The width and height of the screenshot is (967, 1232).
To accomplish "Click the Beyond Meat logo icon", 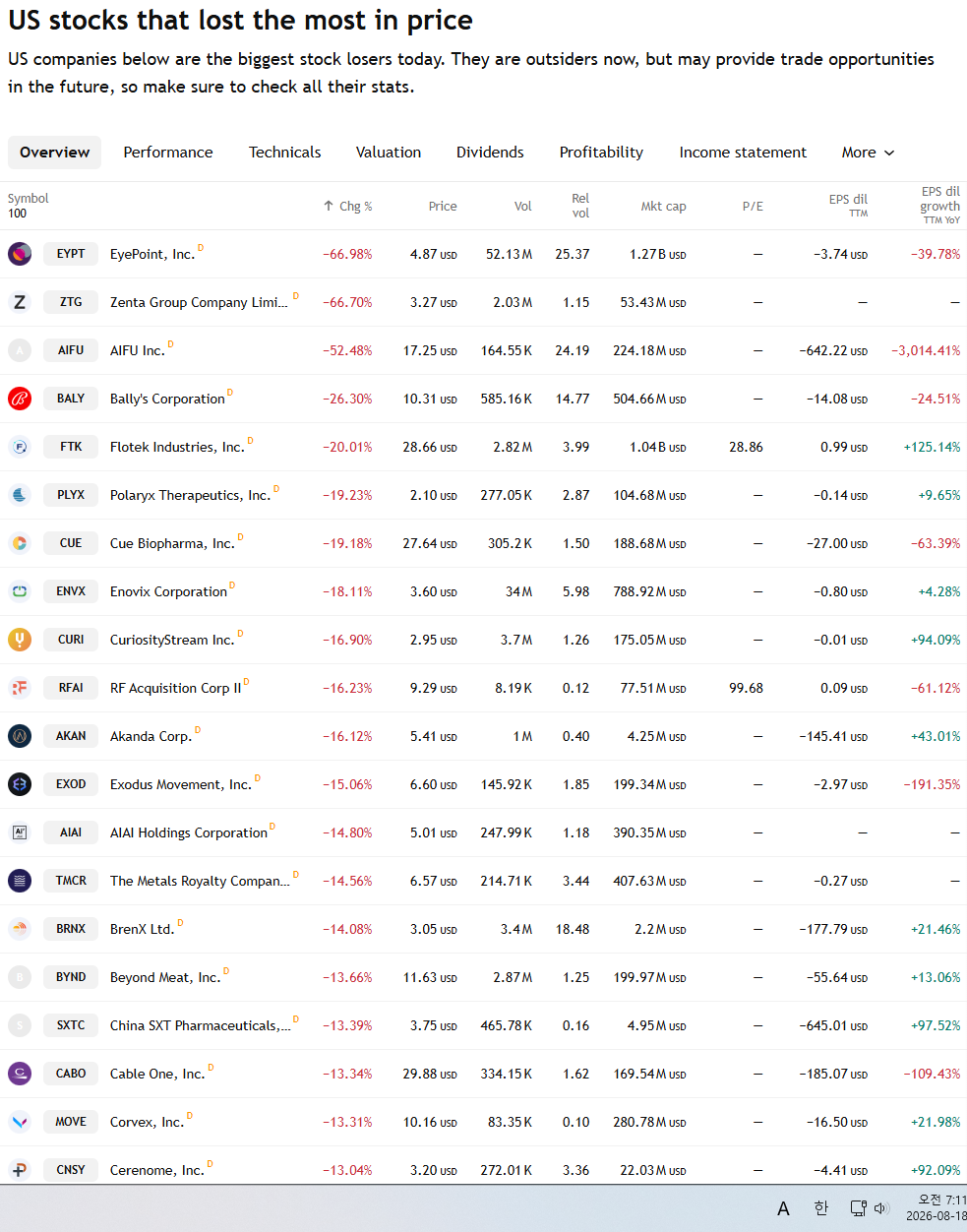I will (20, 977).
